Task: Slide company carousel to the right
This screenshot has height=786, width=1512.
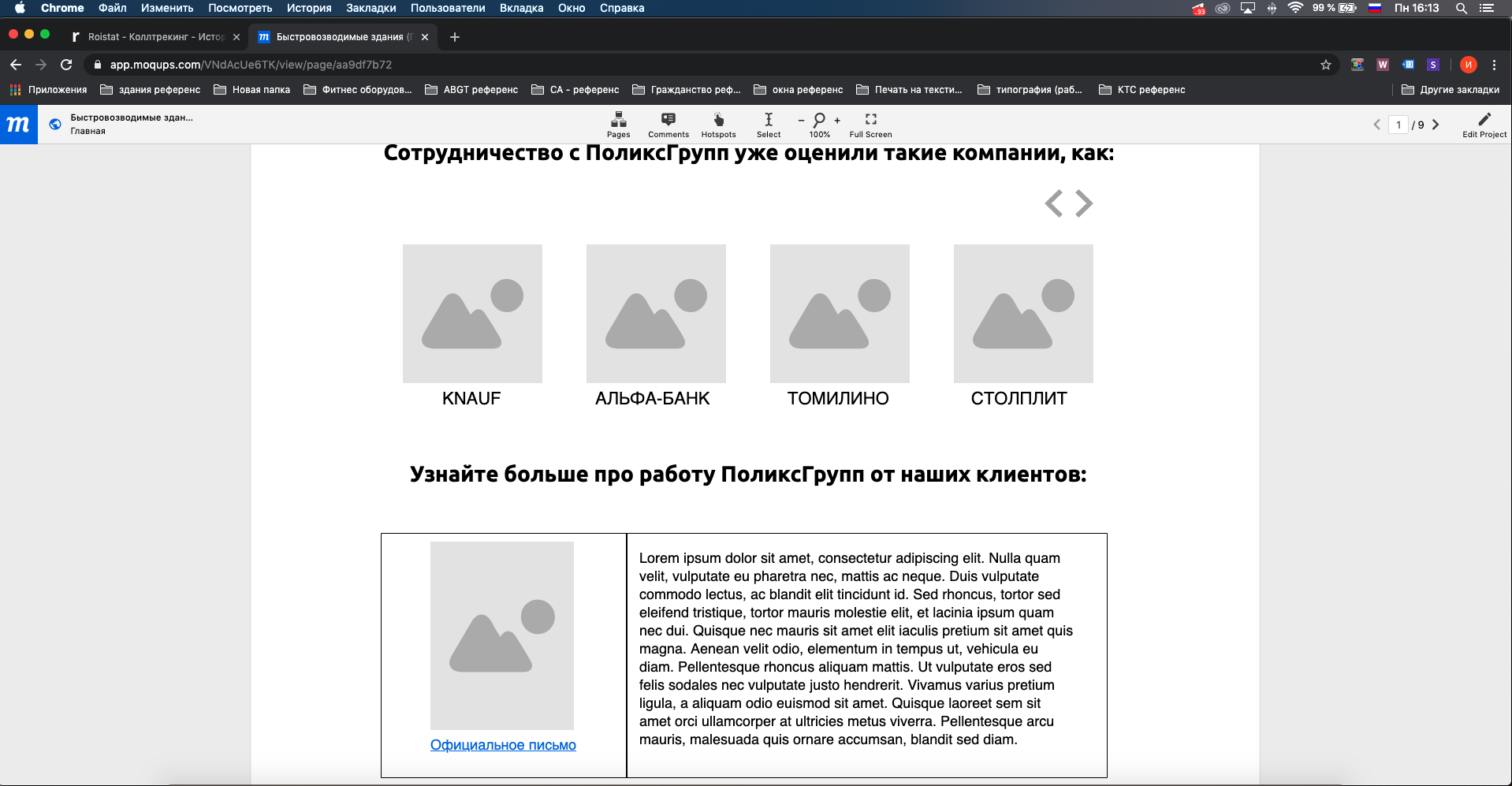Action: [x=1085, y=203]
